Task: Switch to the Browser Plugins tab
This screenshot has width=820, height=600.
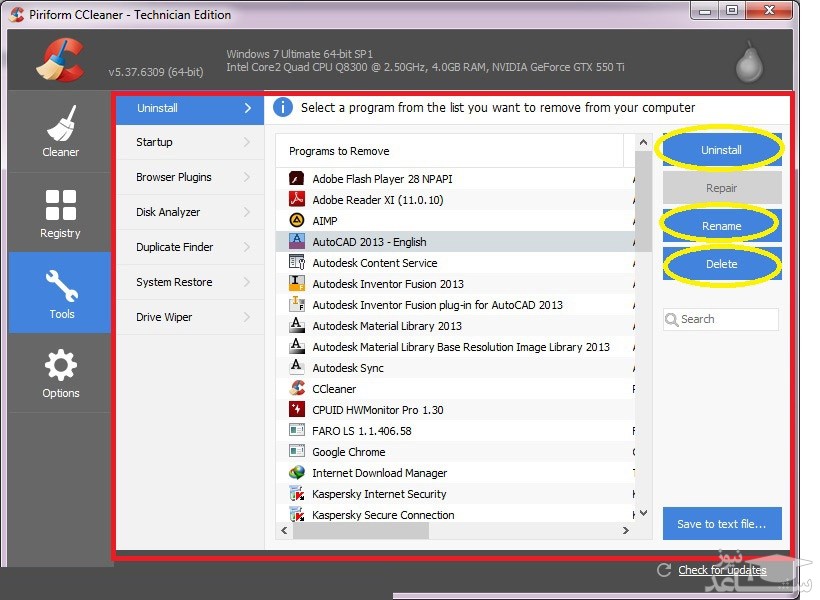Action: pos(174,177)
